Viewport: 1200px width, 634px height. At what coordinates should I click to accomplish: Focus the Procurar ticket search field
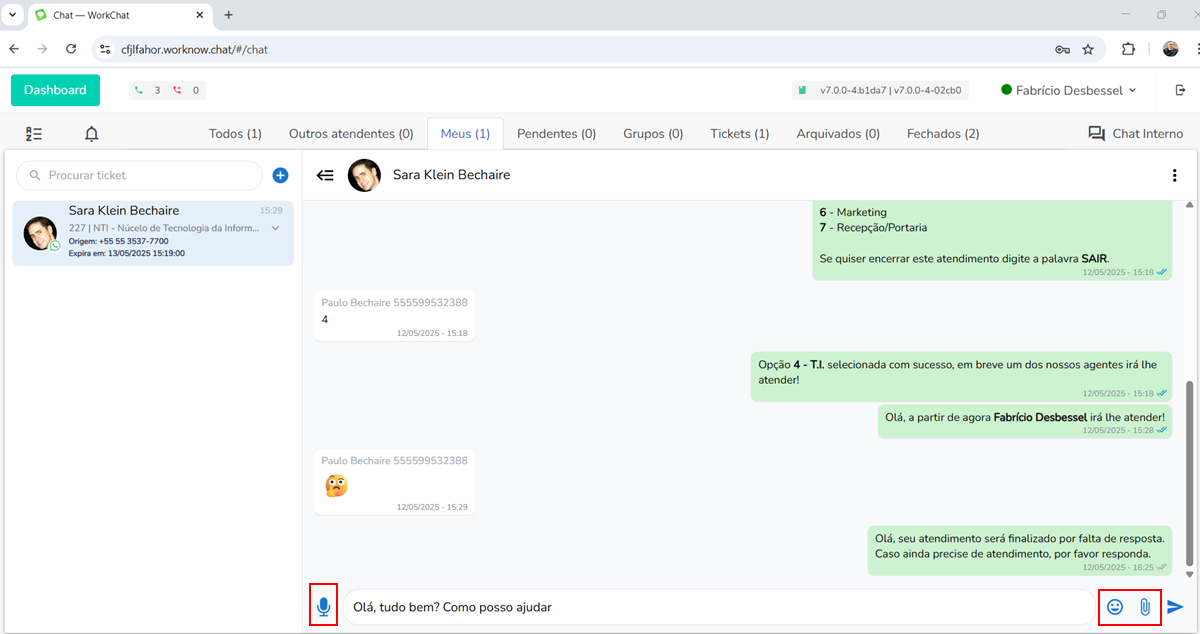(140, 175)
